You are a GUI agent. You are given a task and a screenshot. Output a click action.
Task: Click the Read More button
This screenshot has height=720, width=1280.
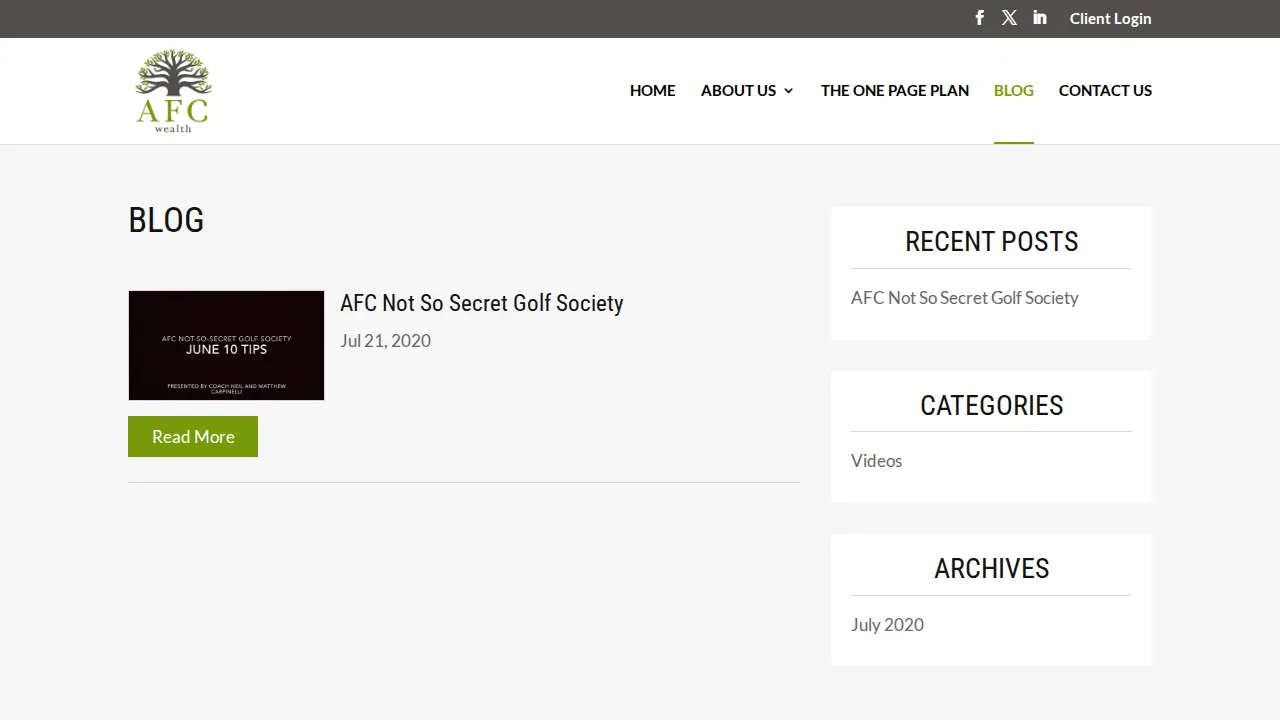(x=193, y=436)
